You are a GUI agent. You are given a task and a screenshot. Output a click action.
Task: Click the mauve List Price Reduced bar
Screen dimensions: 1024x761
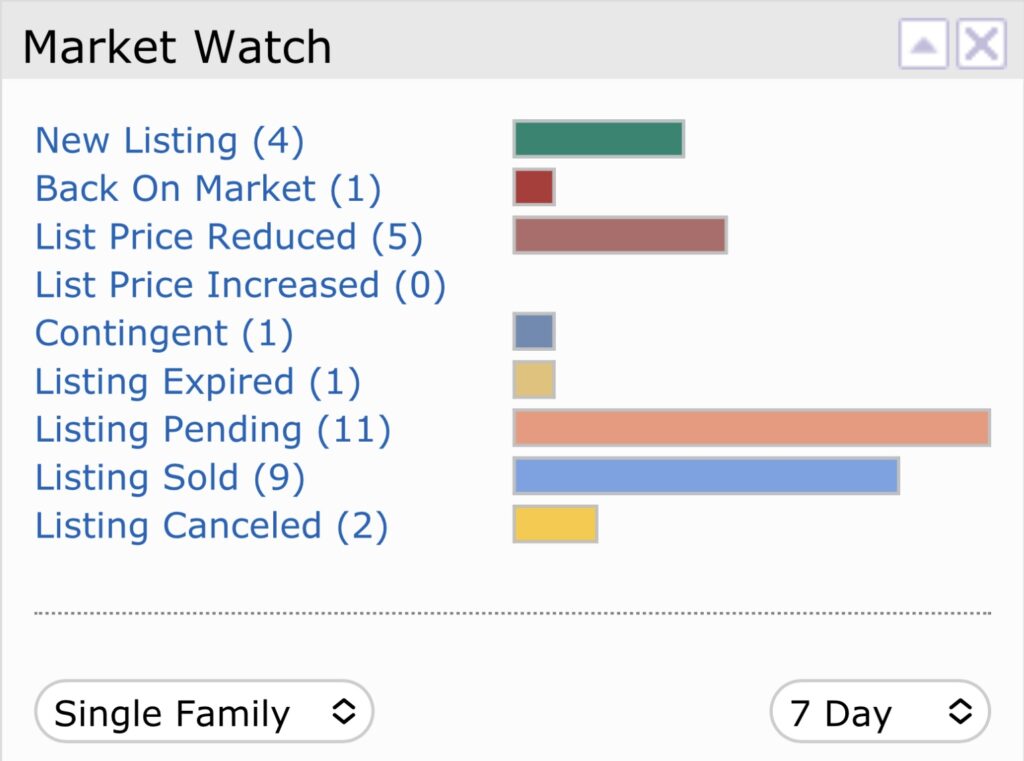pos(620,235)
